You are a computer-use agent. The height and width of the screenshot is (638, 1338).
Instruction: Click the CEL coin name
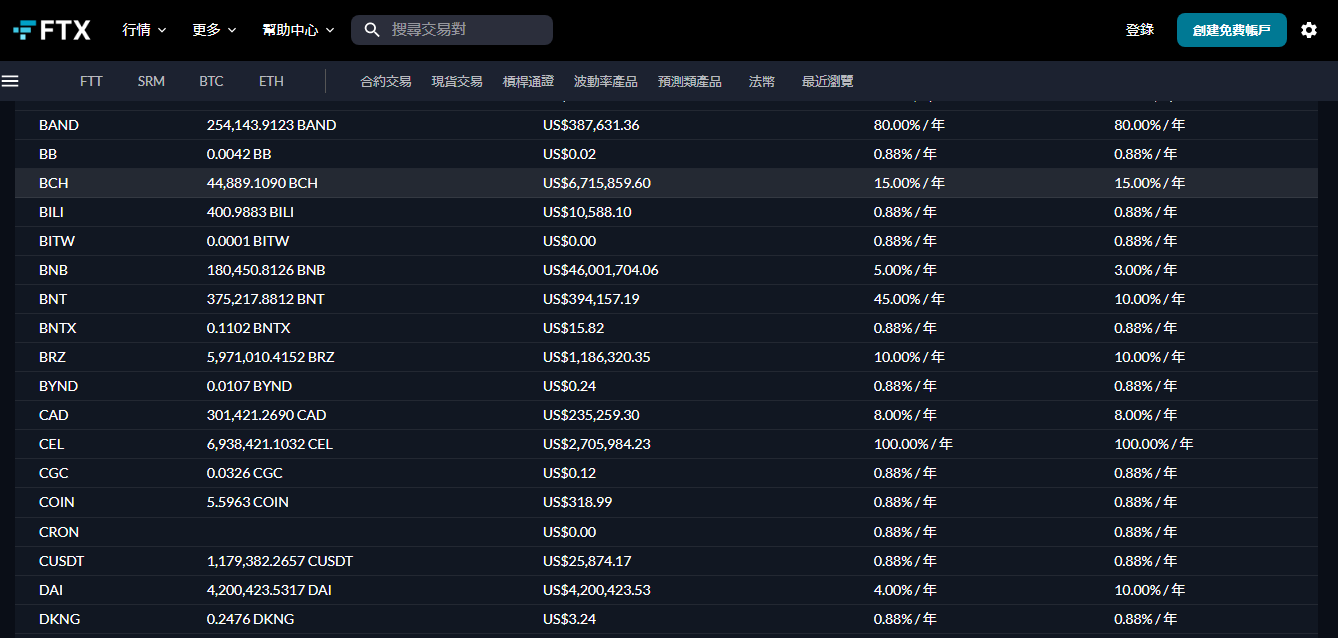tap(52, 444)
